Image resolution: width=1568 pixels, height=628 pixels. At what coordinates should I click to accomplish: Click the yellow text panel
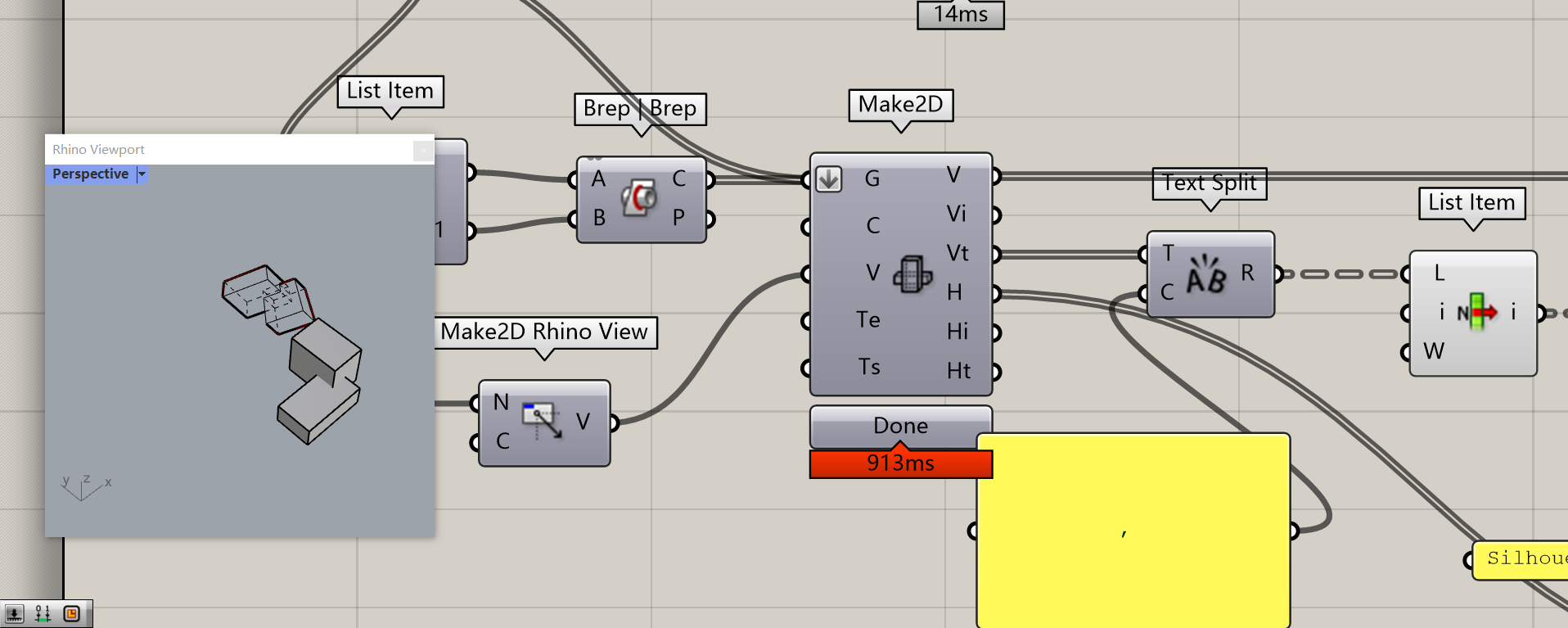pos(1133,531)
